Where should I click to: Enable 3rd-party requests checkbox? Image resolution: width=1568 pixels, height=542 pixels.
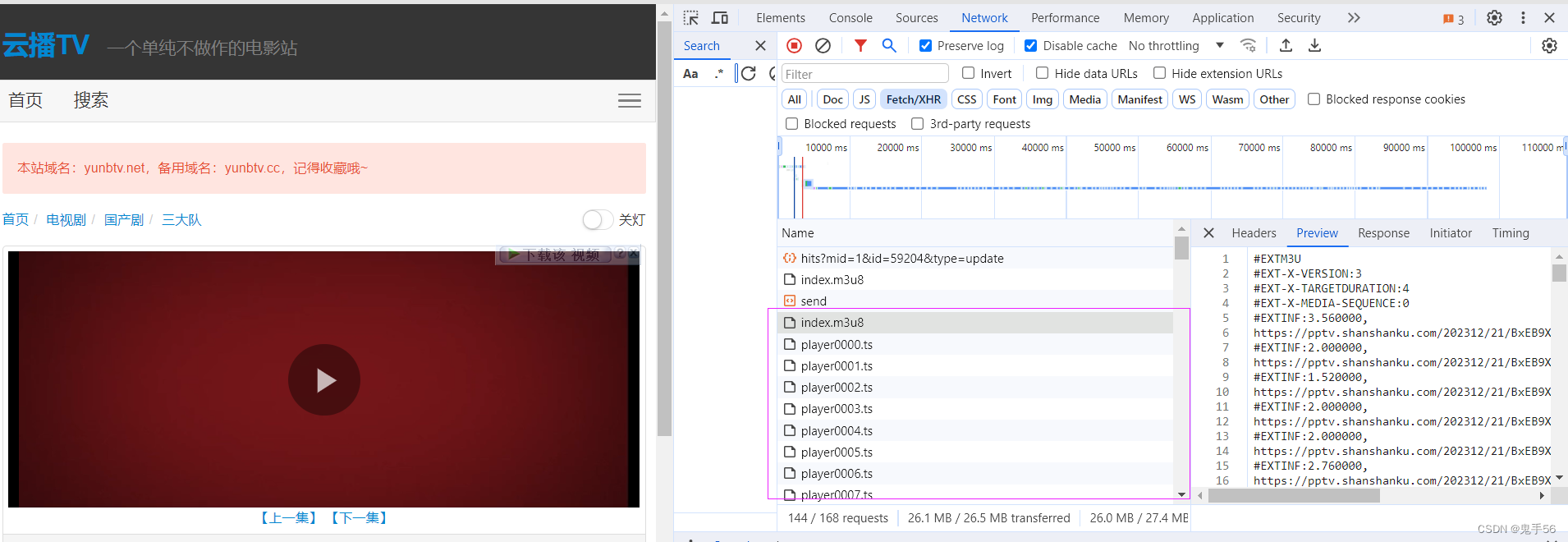917,123
